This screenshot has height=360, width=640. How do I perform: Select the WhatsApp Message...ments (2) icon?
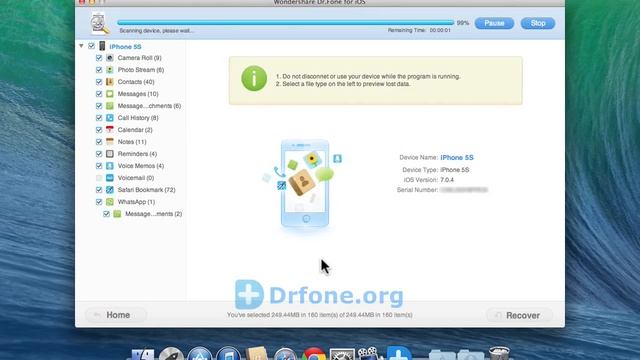(117, 214)
